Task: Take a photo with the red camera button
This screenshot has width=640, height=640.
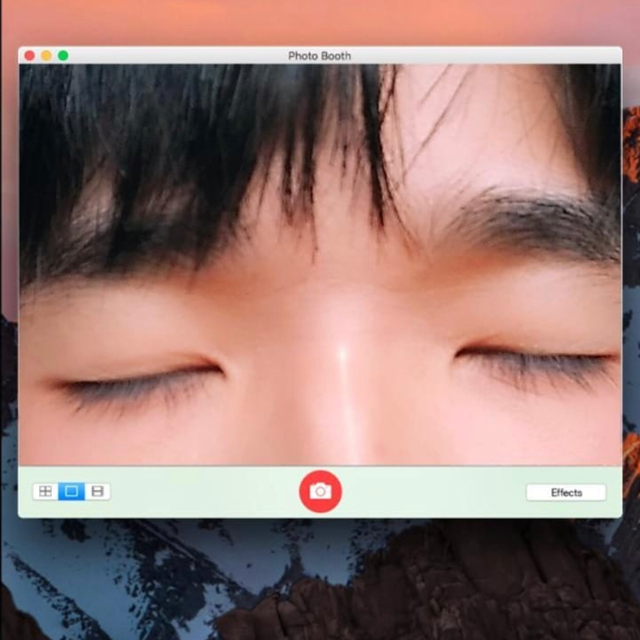Action: (x=320, y=491)
